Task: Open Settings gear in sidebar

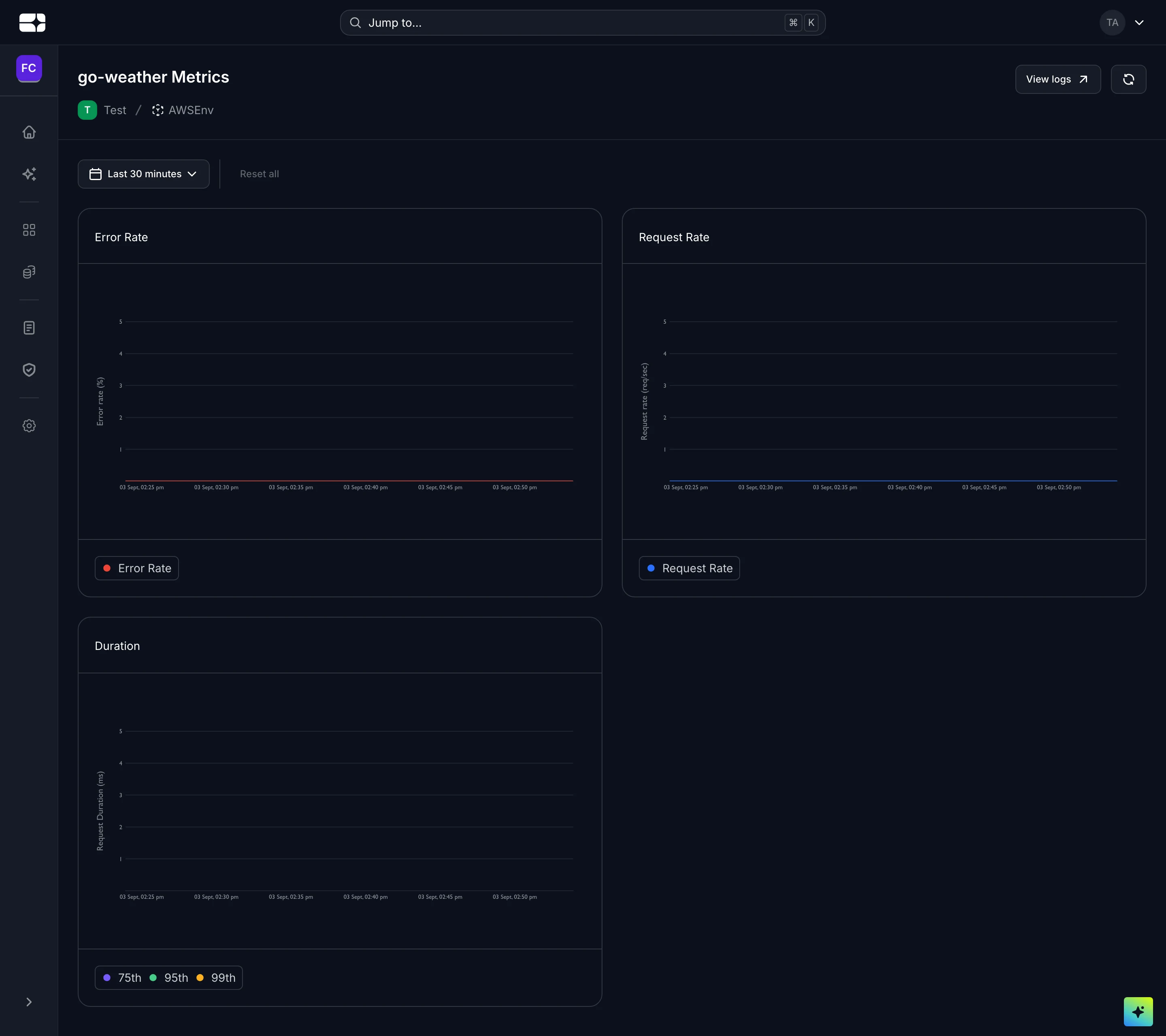Action: [x=29, y=426]
